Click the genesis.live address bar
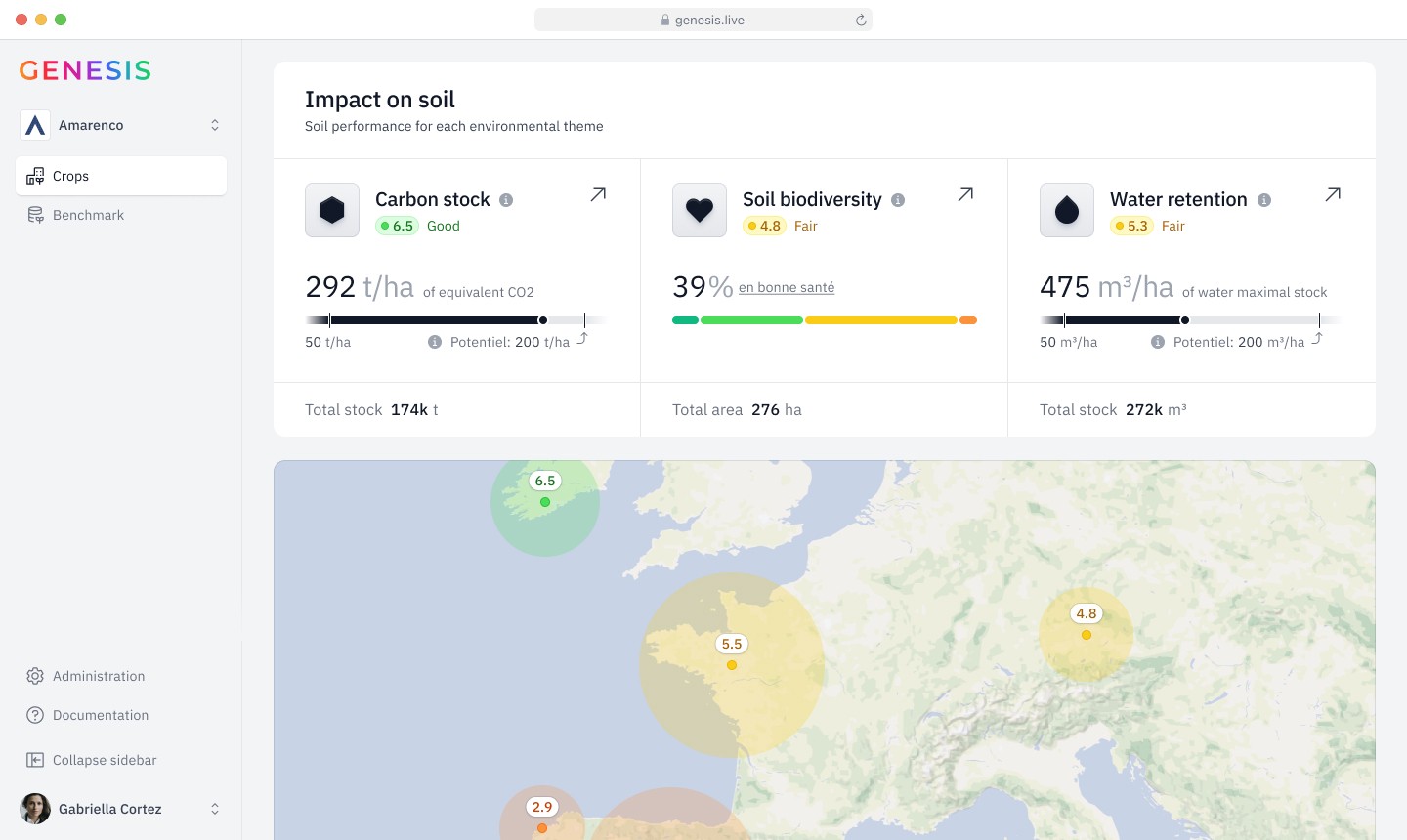The height and width of the screenshot is (840, 1407). 703,20
